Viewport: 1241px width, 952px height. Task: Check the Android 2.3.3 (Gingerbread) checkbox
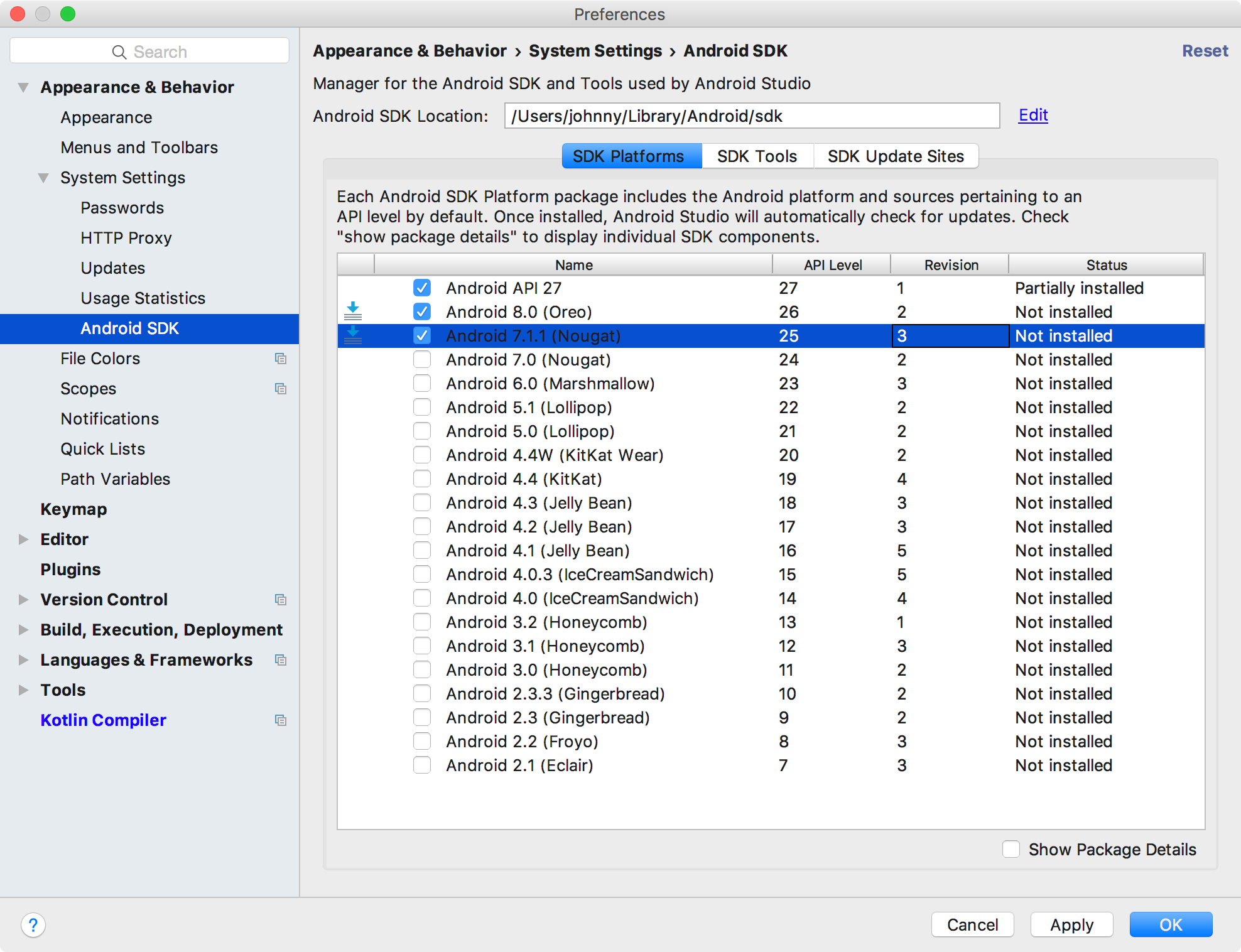(x=422, y=693)
